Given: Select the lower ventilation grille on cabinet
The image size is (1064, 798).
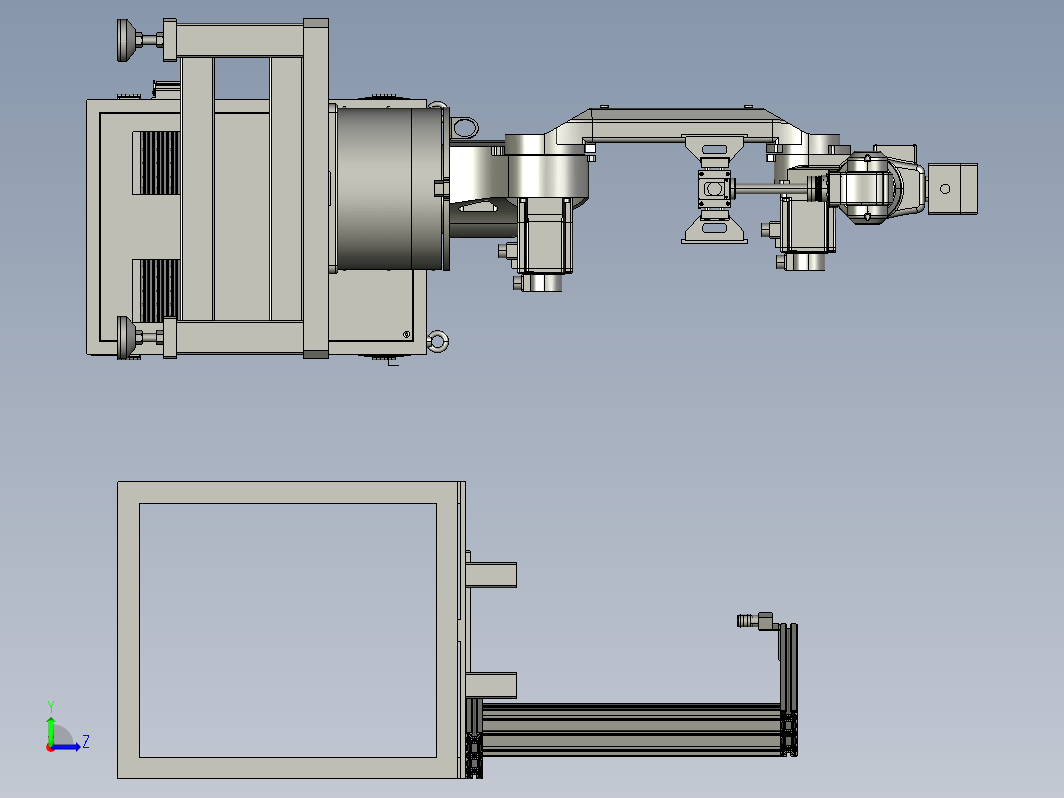Looking at the screenshot, I should pos(159,290).
